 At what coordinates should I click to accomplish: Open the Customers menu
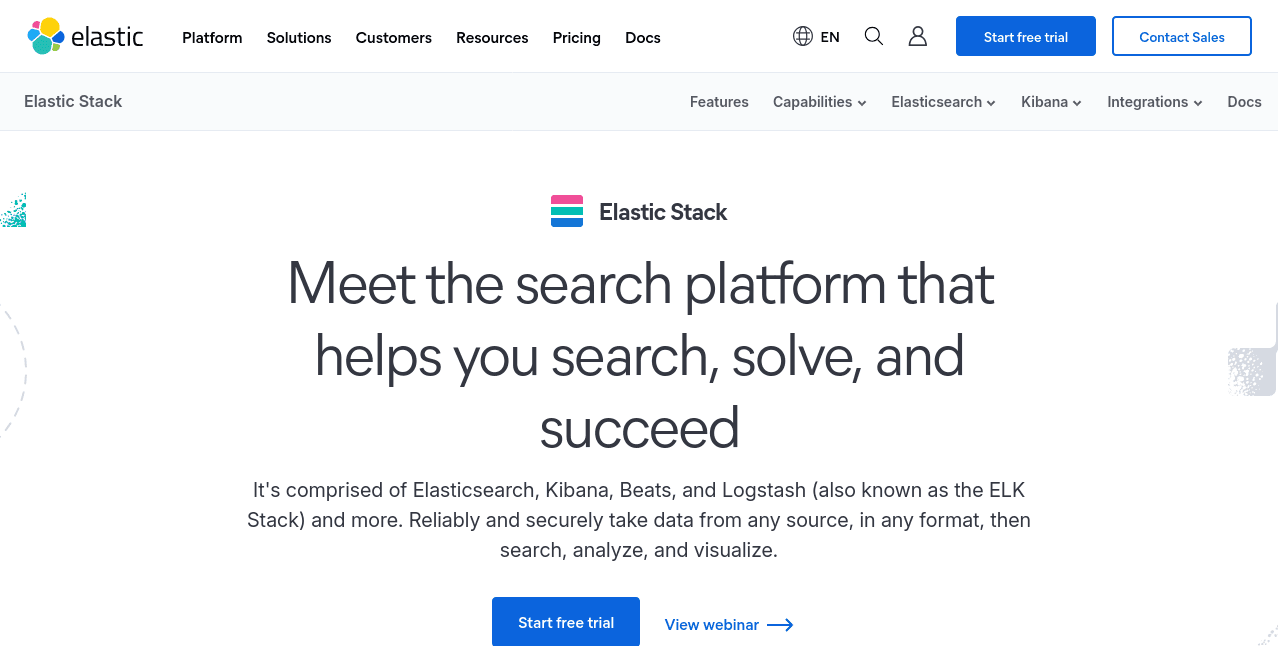point(394,38)
